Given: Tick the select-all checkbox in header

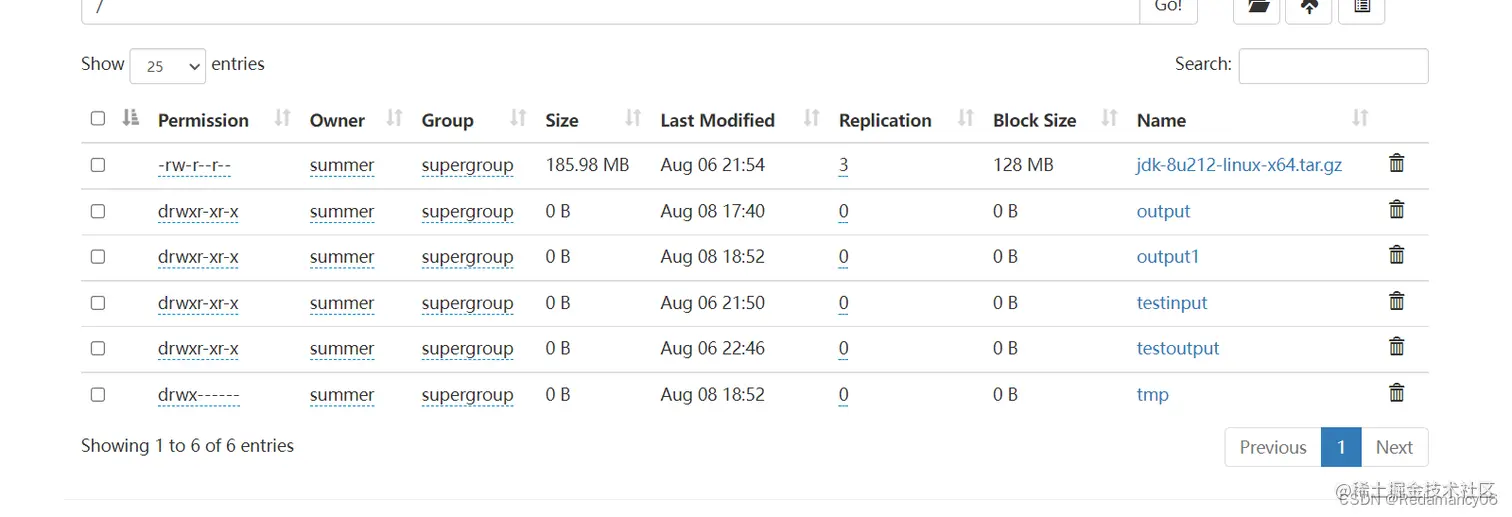Looking at the screenshot, I should pyautogui.click(x=98, y=118).
